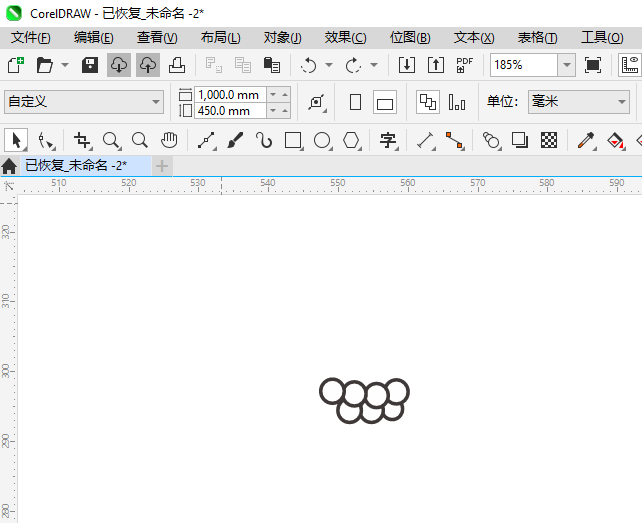Image resolution: width=642 pixels, height=523 pixels.
Task: Open the 位图(B) menu
Action: coord(410,37)
